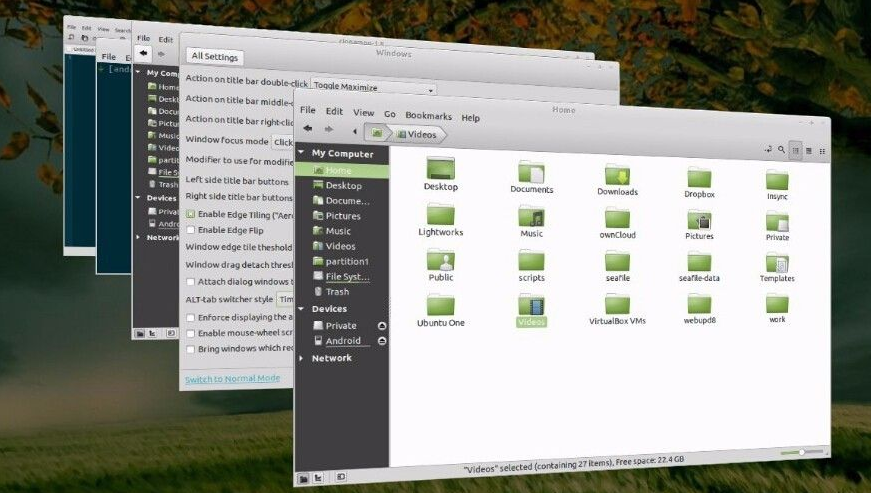Open the Go menu in file manager

pyautogui.click(x=390, y=115)
